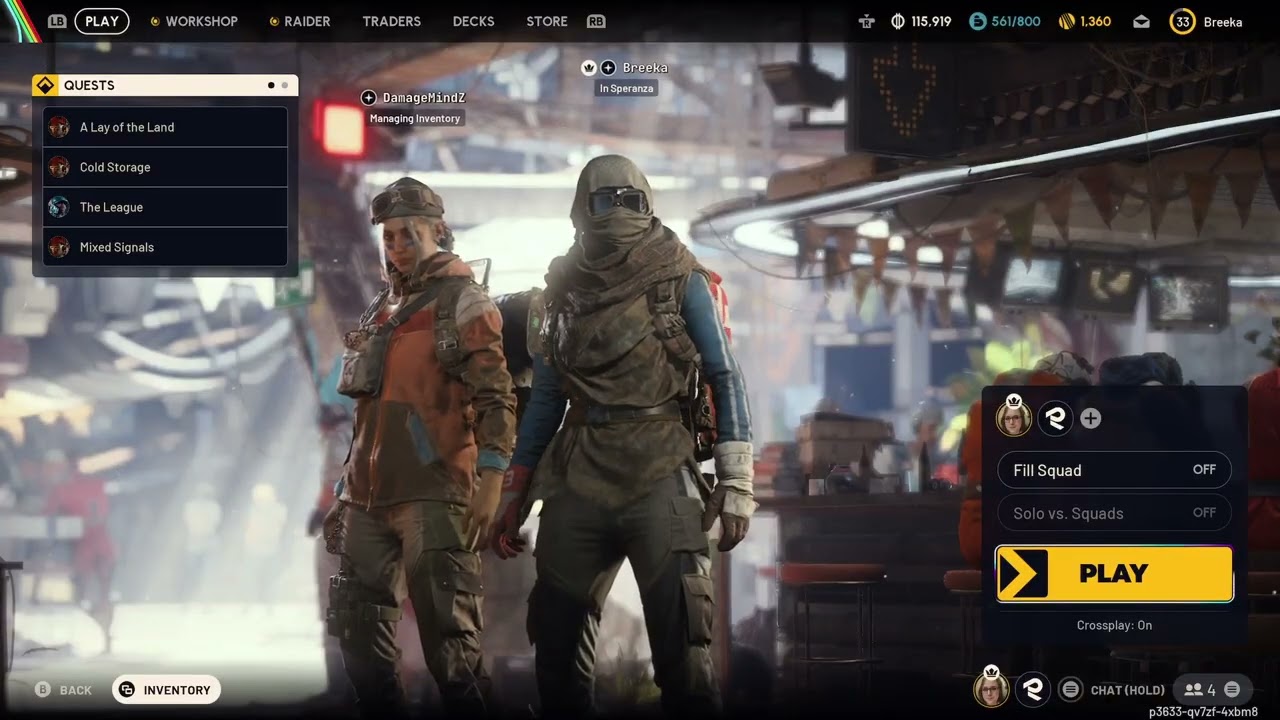Image resolution: width=1280 pixels, height=720 pixels.
Task: Open the INVENTORY button
Action: coord(166,690)
